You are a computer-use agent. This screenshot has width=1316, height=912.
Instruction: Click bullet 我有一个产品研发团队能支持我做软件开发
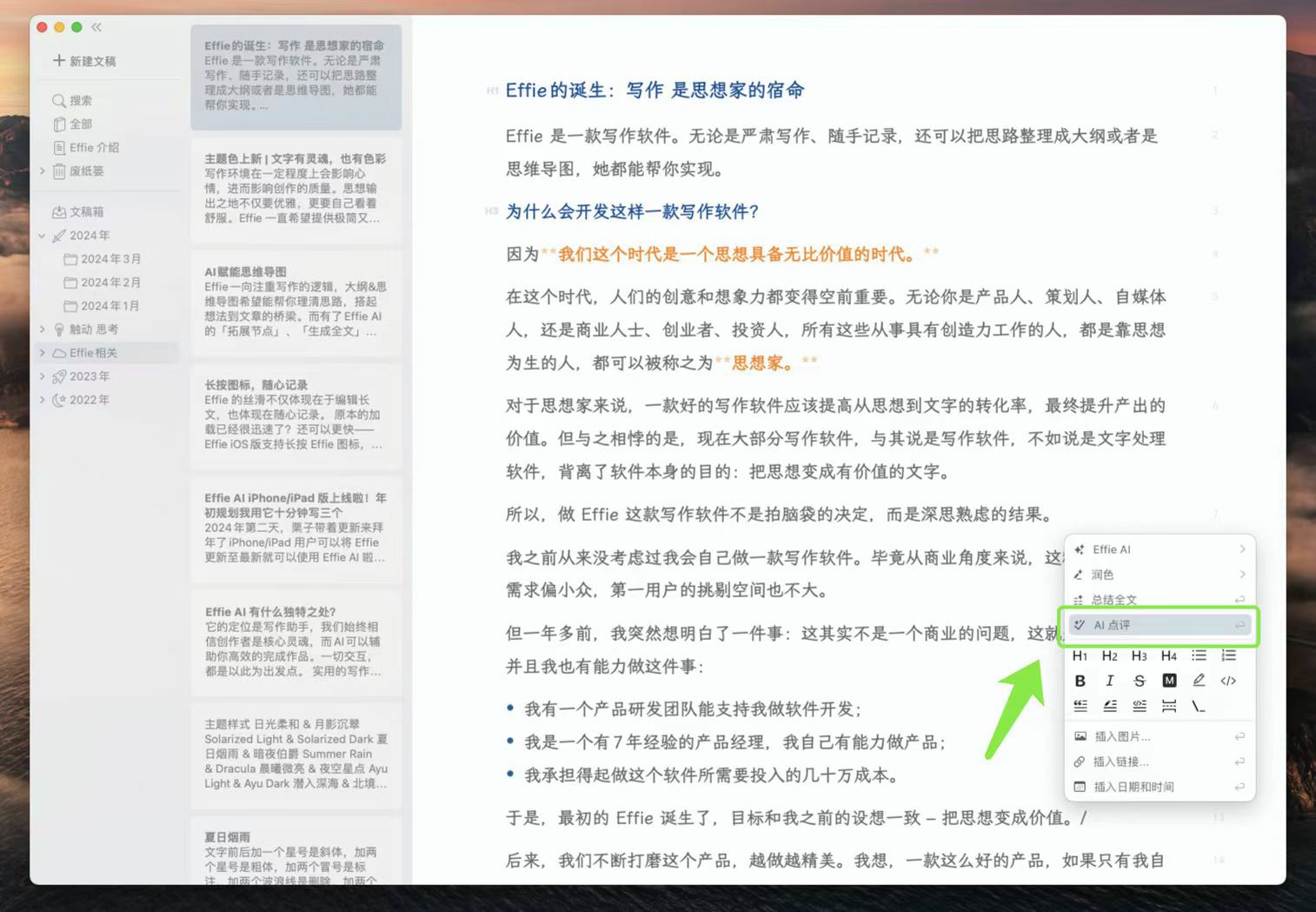coord(692,709)
